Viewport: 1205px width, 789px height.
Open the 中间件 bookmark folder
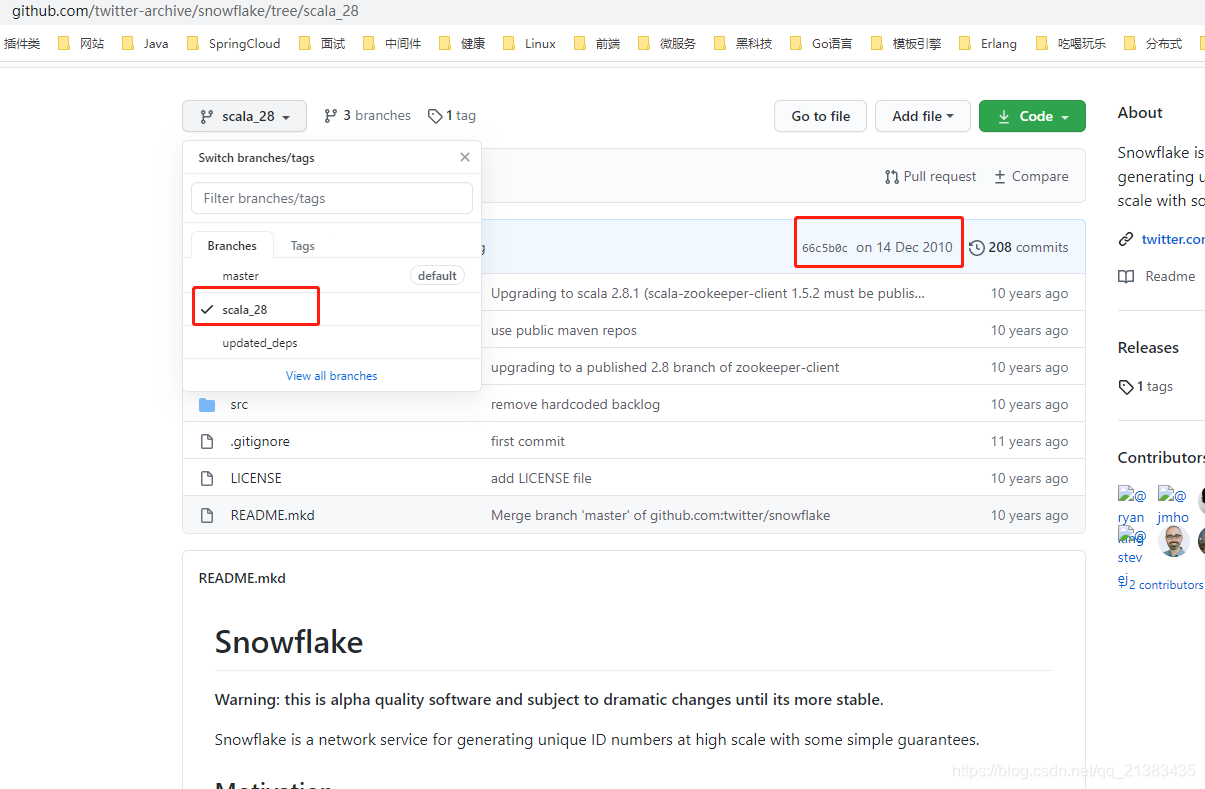(x=392, y=43)
